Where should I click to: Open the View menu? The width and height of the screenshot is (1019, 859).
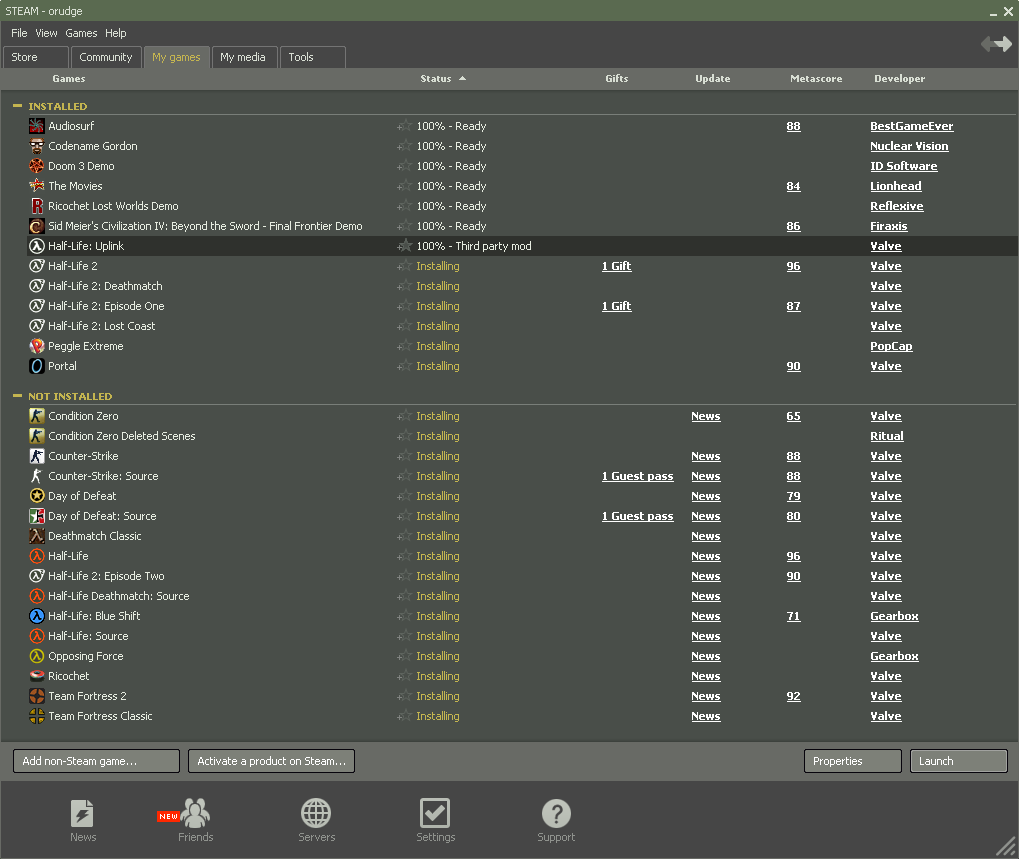(x=46, y=33)
